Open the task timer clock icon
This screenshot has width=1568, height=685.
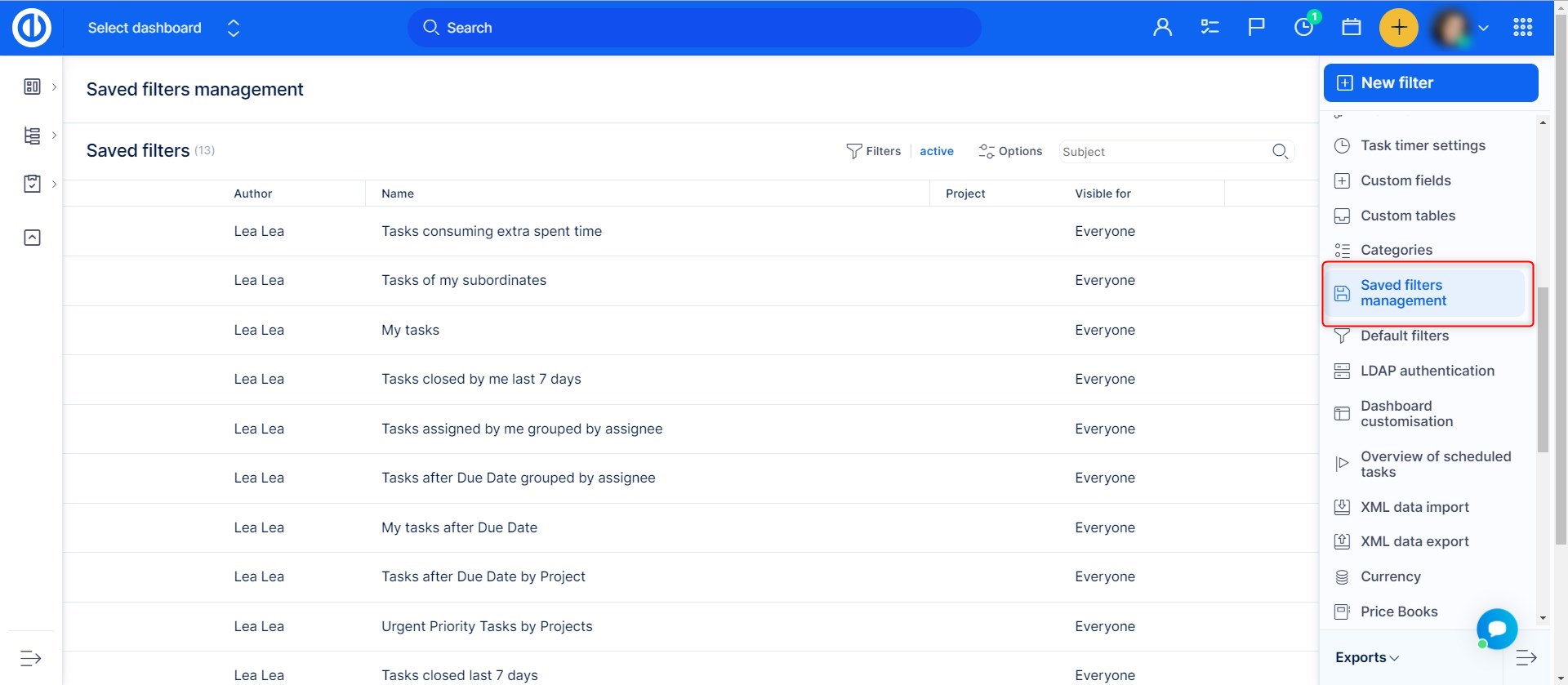(1303, 28)
